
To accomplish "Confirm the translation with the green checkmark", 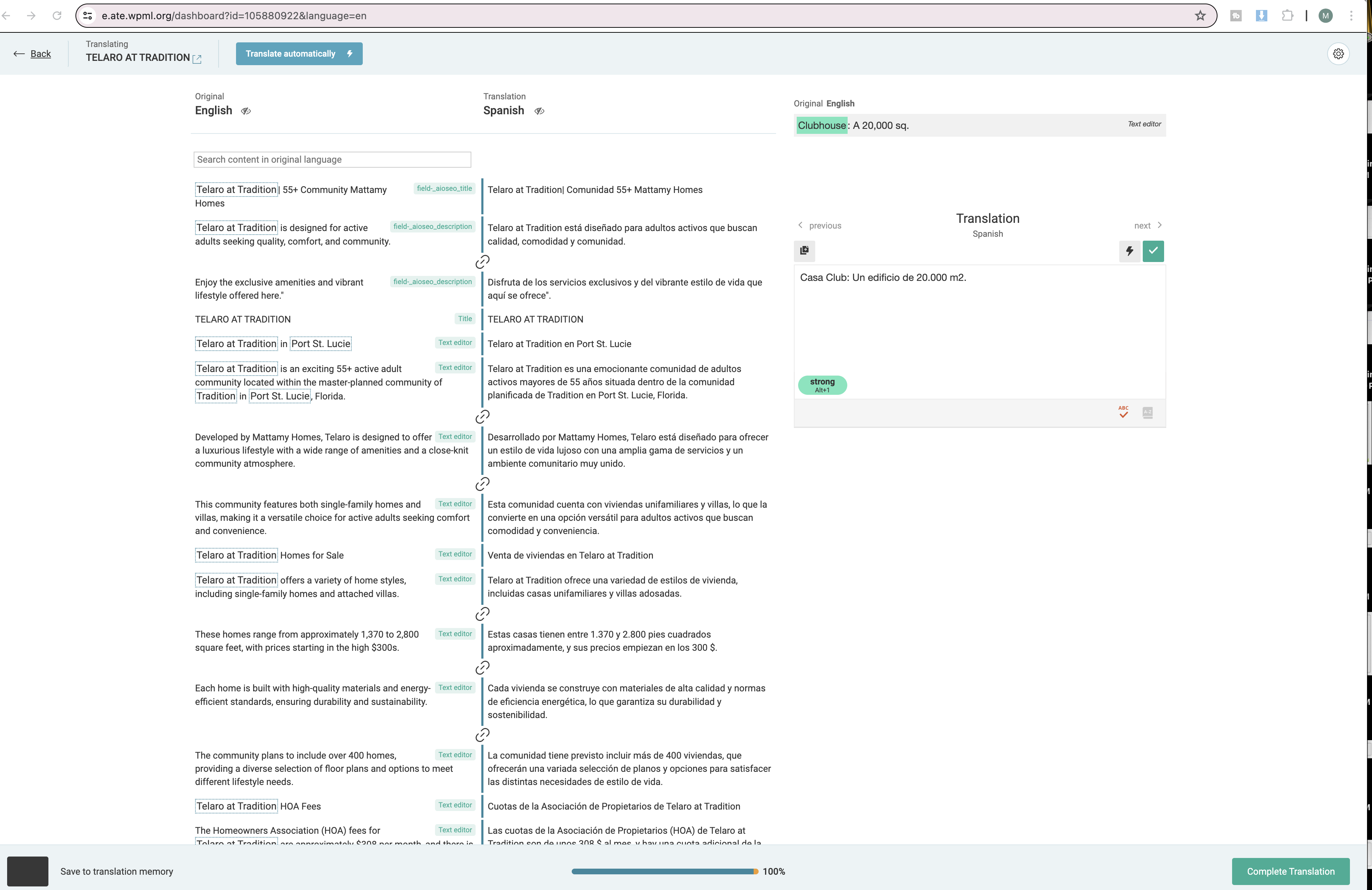I will point(1153,251).
